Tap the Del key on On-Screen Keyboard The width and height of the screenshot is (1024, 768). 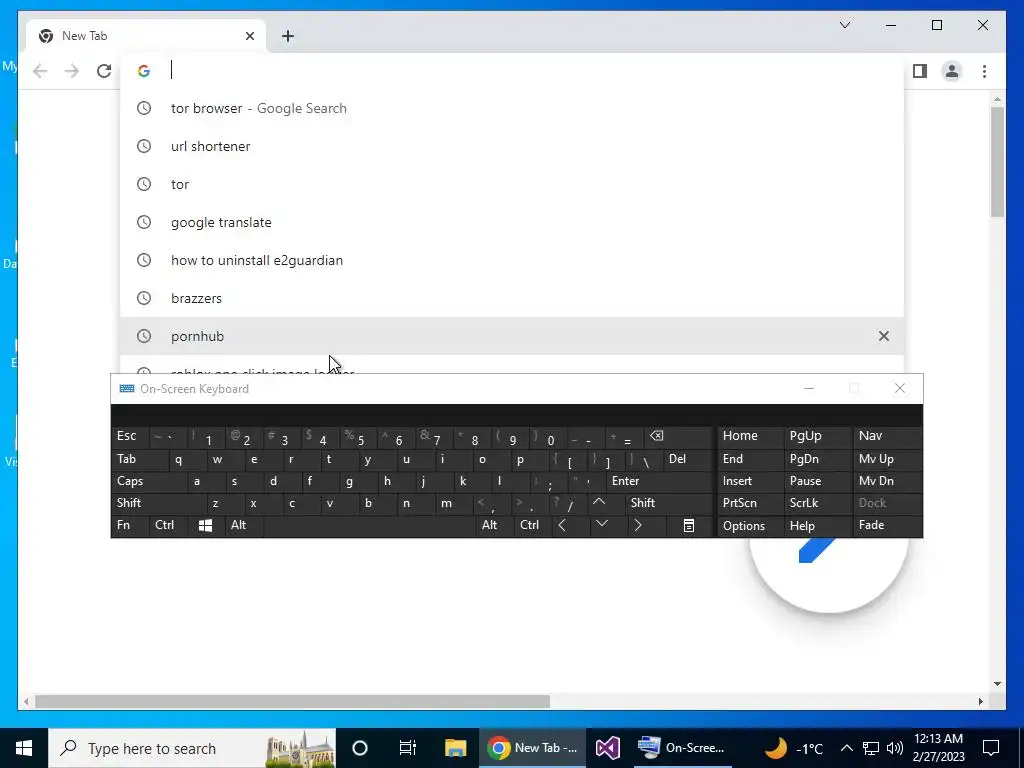(x=688, y=459)
